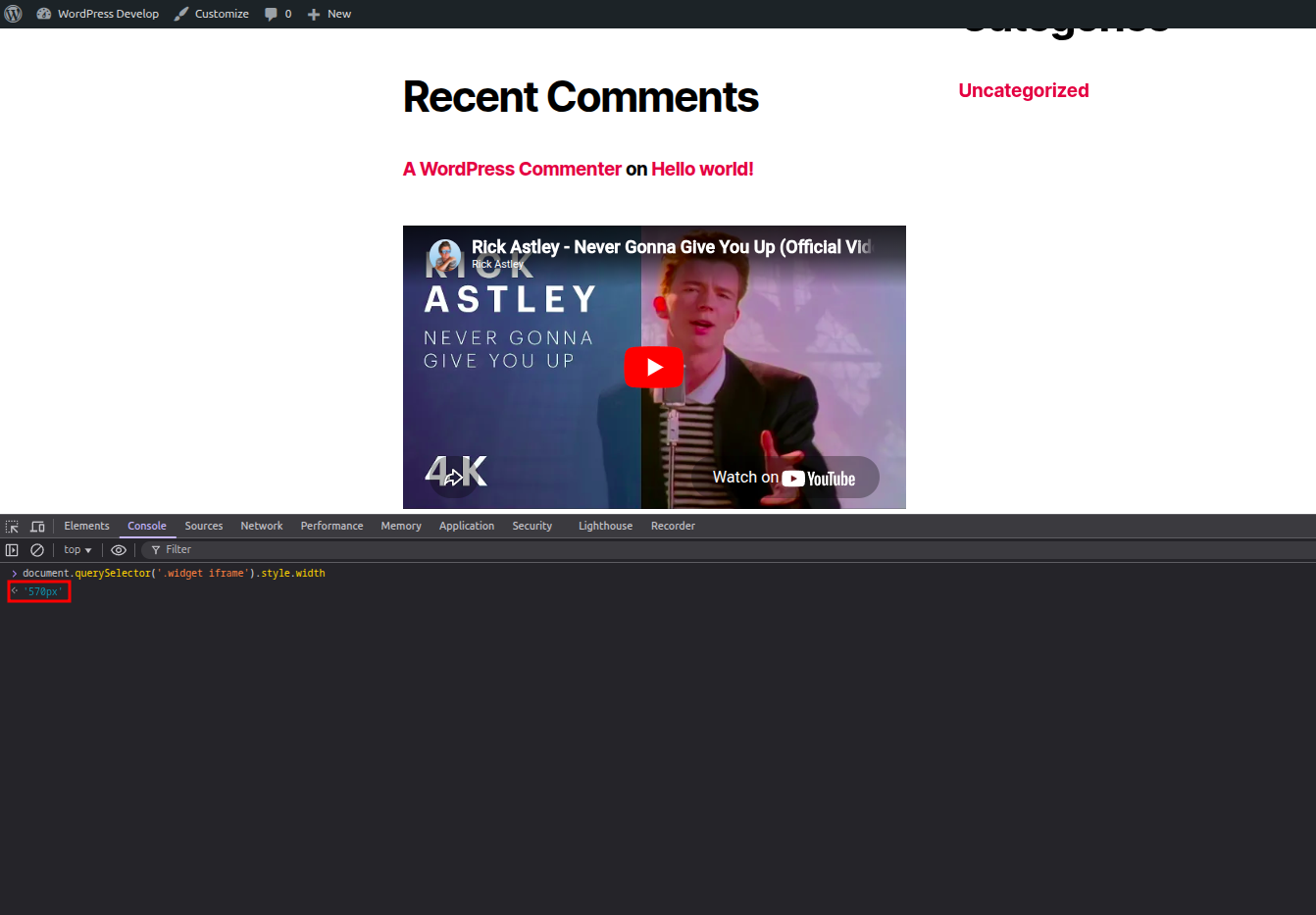Click the document.querySelector command line
Viewport: 1316px width, 915px height.
point(174,573)
